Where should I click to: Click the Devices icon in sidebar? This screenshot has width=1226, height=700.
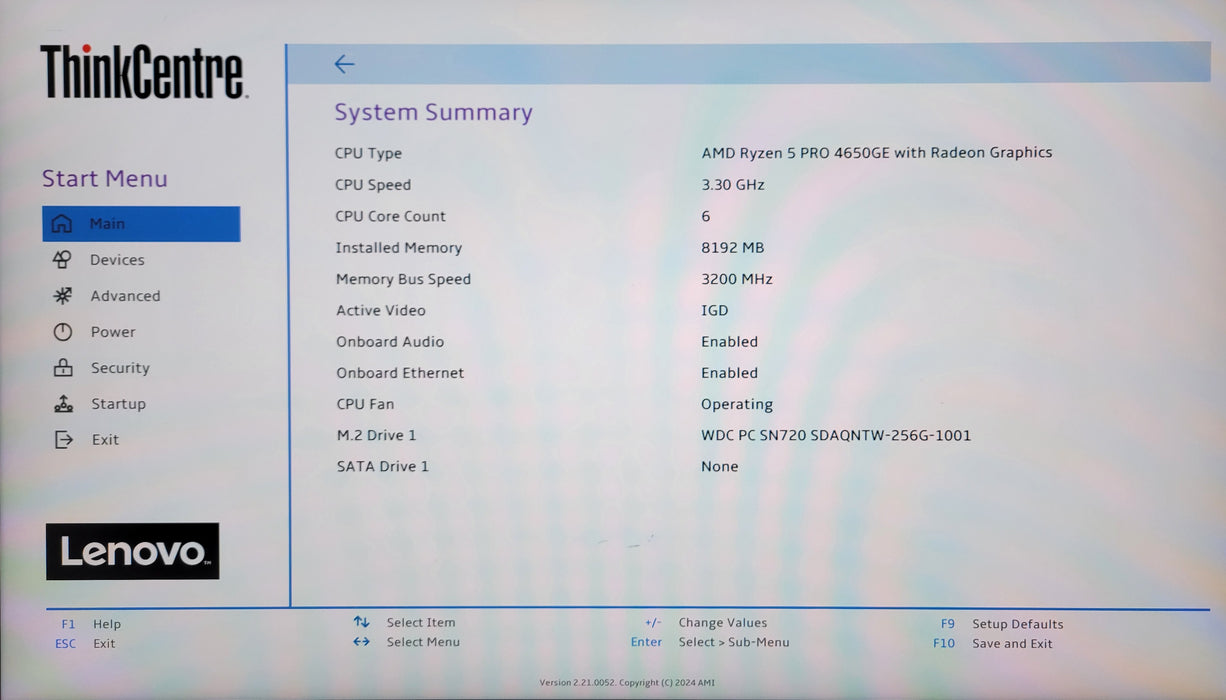pyautogui.click(x=62, y=260)
